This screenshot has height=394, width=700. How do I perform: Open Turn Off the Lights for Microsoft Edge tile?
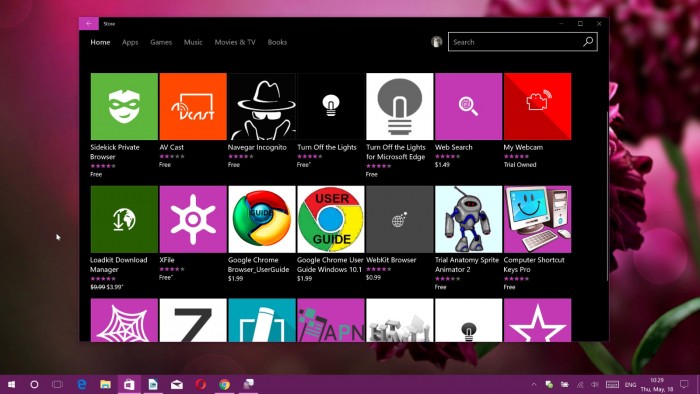(x=400, y=106)
